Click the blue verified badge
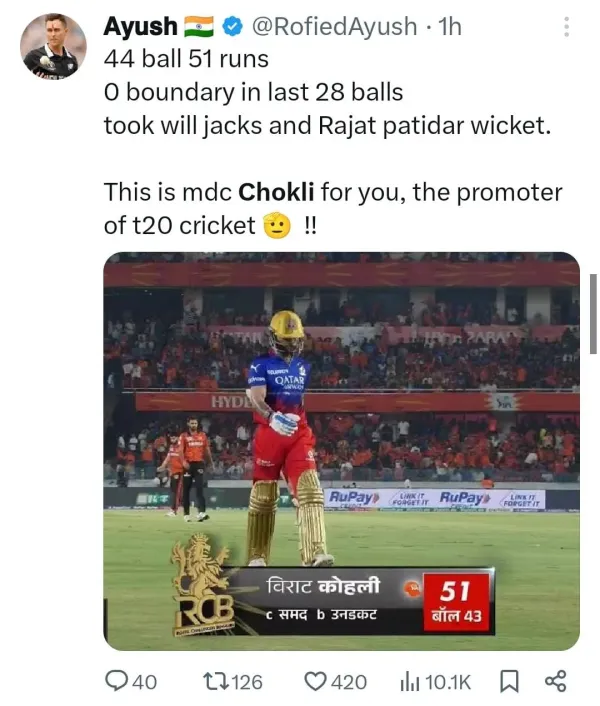600x706 pixels. (x=233, y=27)
